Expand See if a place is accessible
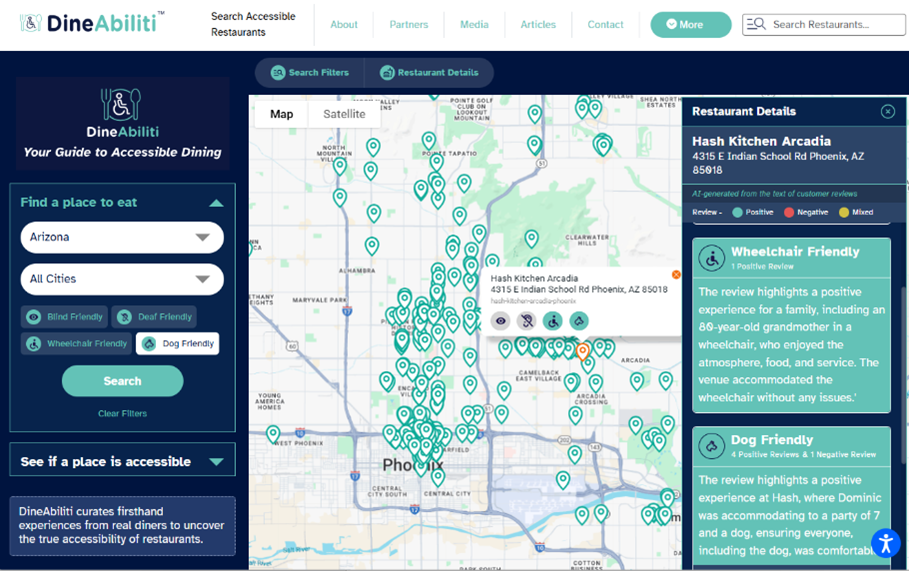This screenshot has height=571, width=909. [x=122, y=461]
